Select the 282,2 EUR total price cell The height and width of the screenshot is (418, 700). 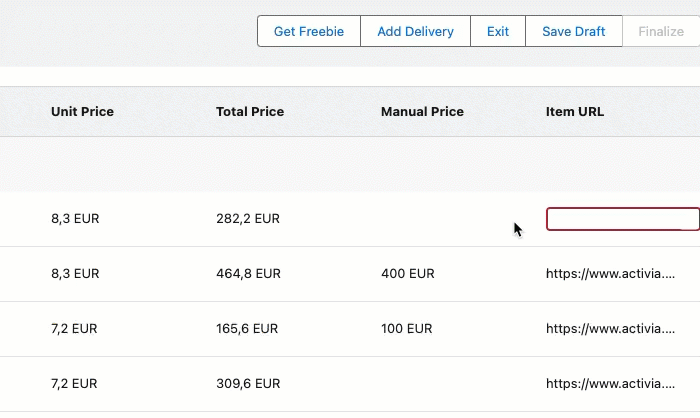[248, 219]
